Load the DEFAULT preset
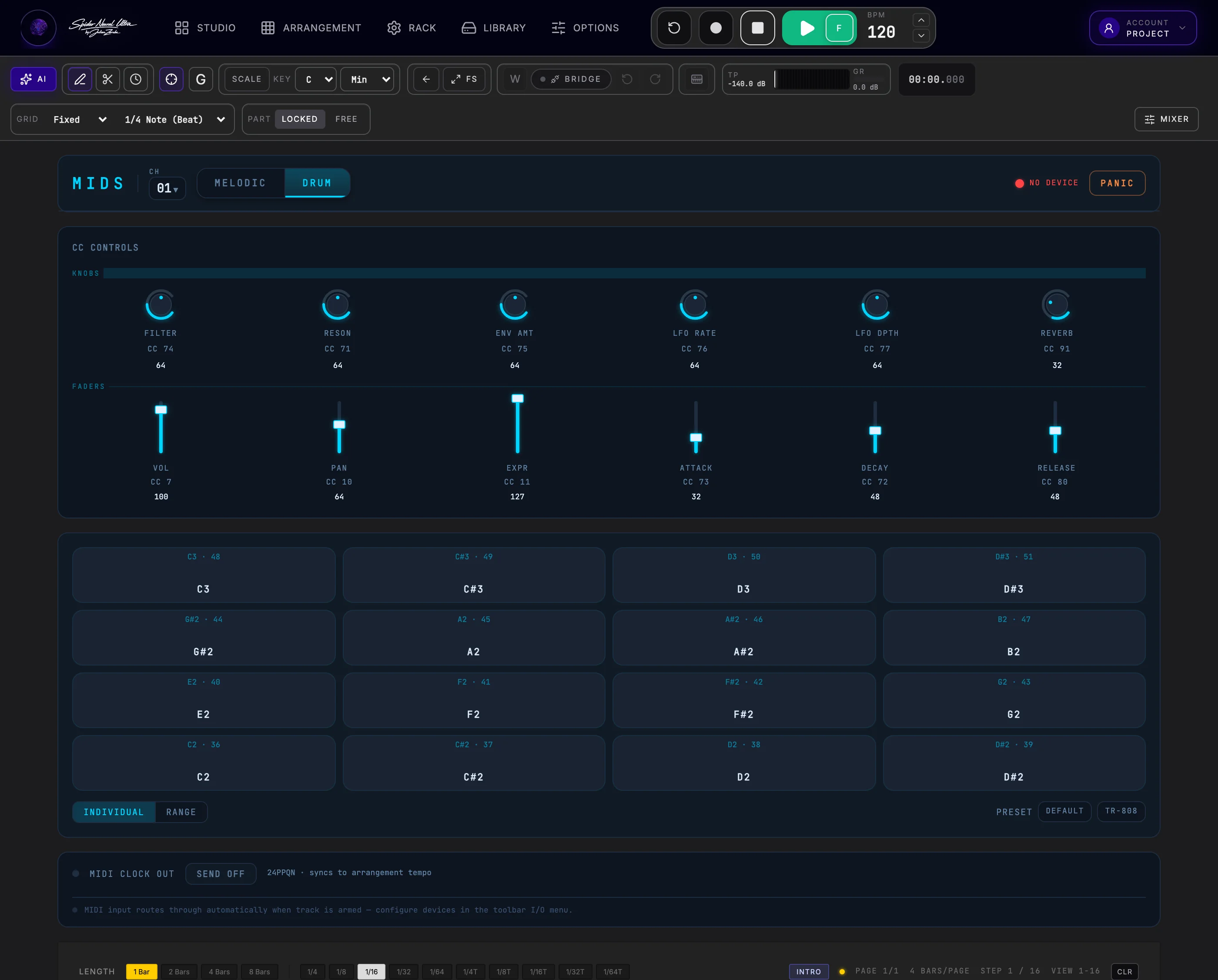 1064,811
